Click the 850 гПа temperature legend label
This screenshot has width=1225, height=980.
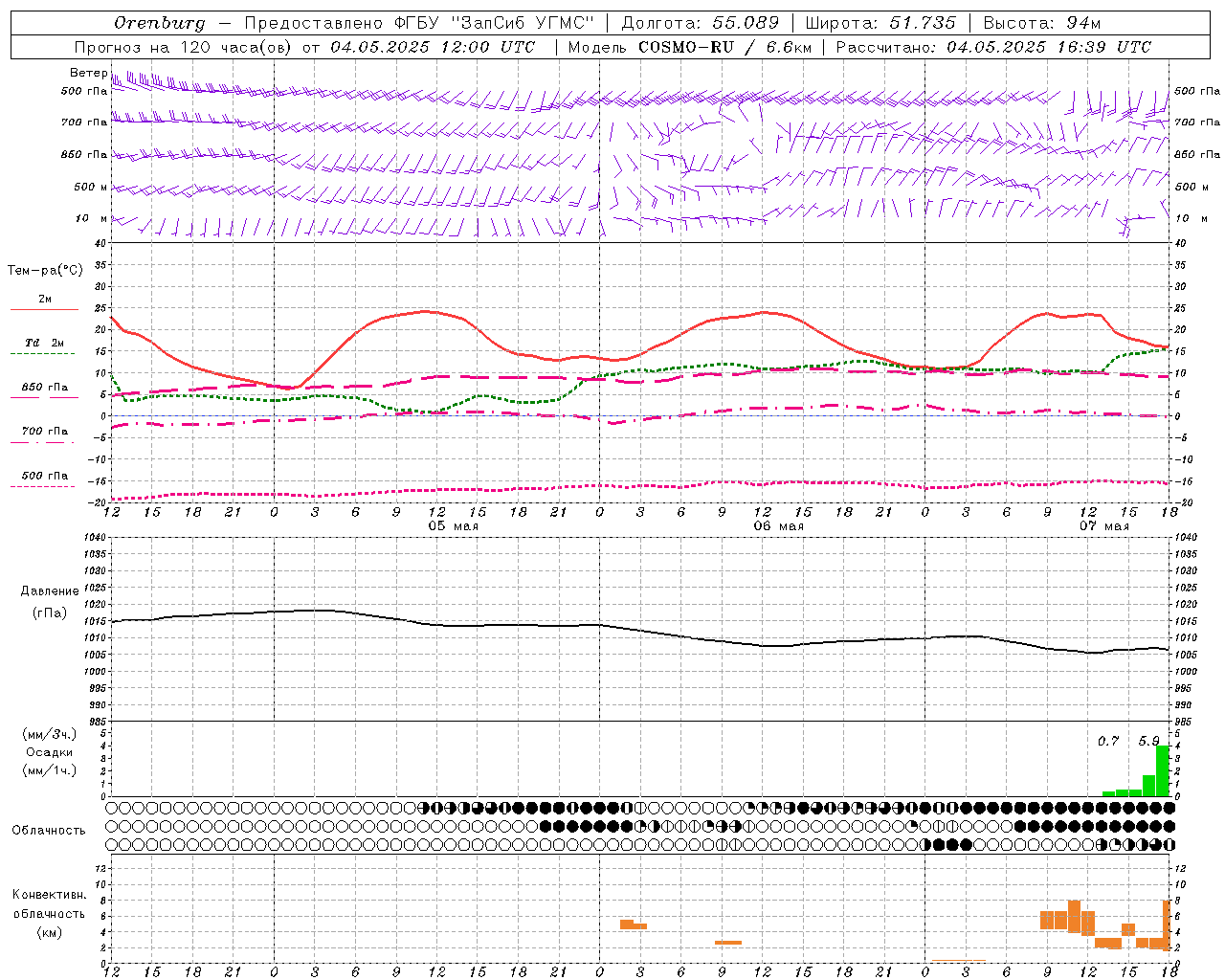[45, 388]
